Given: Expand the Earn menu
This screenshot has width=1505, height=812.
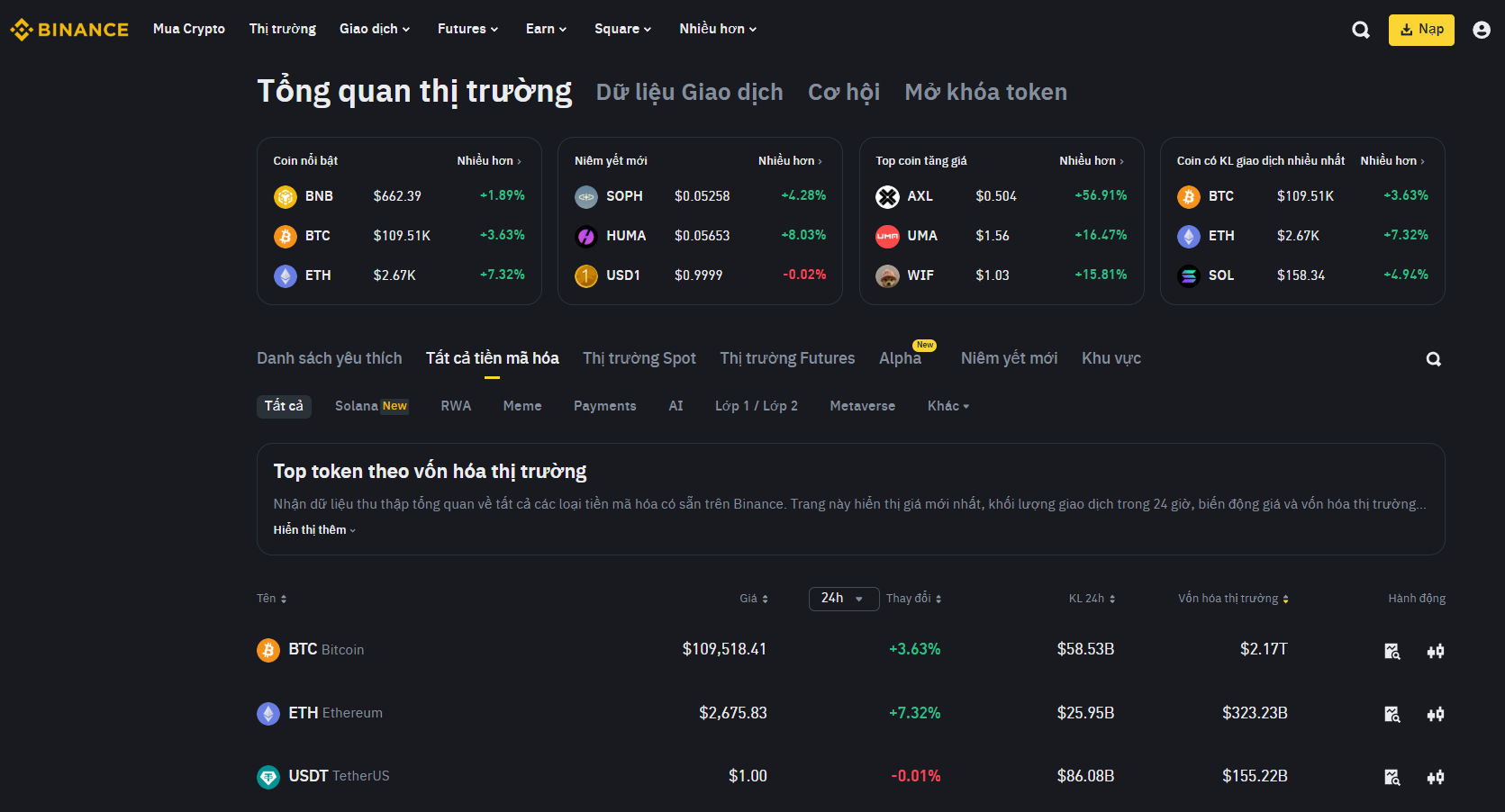Looking at the screenshot, I should 546,29.
